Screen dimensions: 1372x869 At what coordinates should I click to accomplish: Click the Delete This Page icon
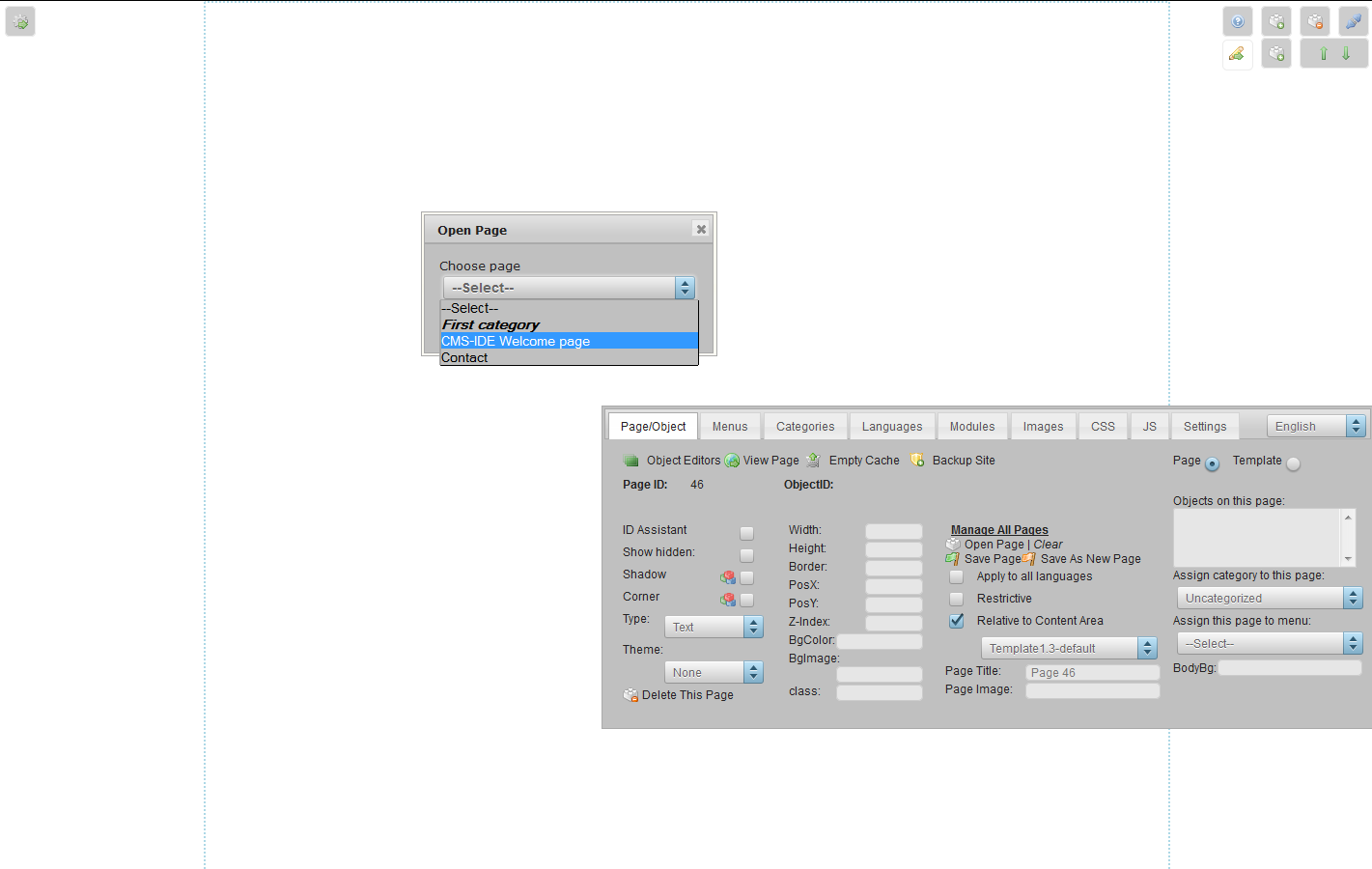coord(630,694)
